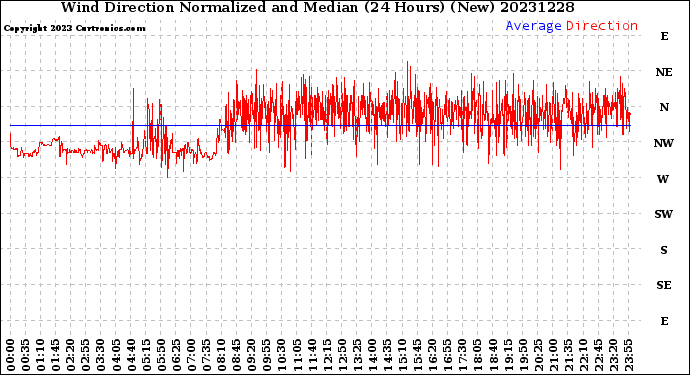Click the 02:20 time label
Image resolution: width=690 pixels, height=375 pixels.
pos(71,355)
